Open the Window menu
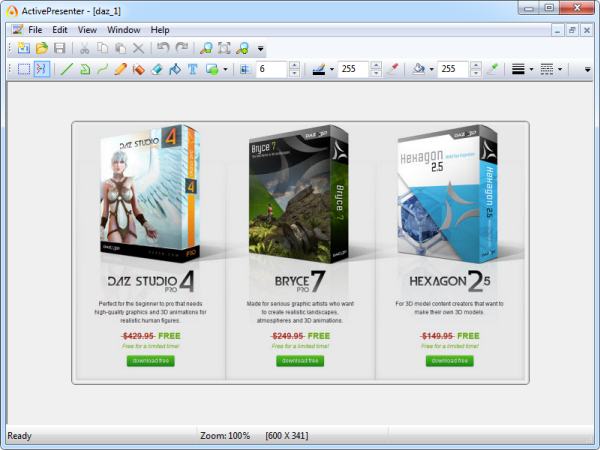The image size is (600, 450). [124, 30]
